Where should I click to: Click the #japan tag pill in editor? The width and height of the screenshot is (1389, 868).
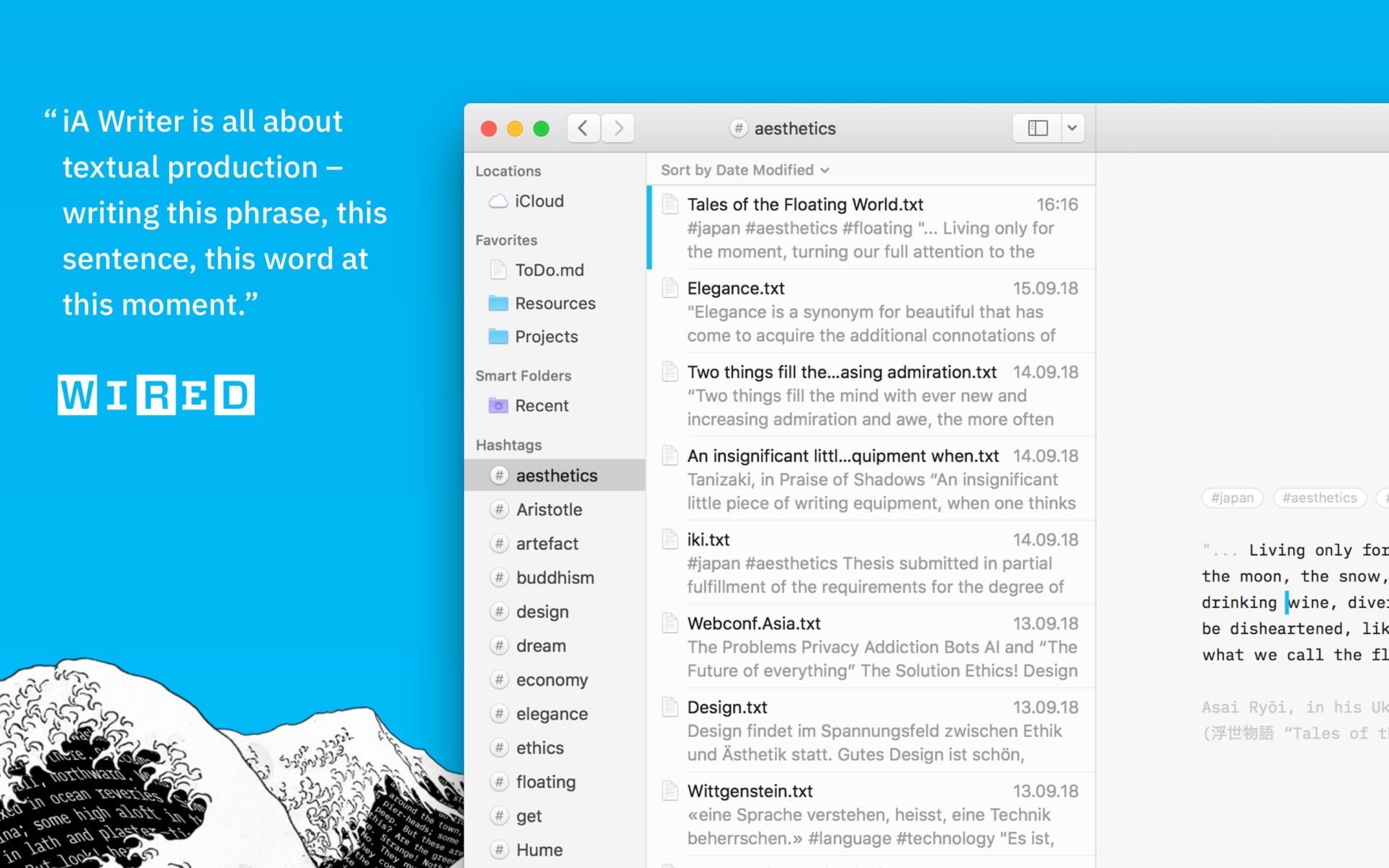1232,498
